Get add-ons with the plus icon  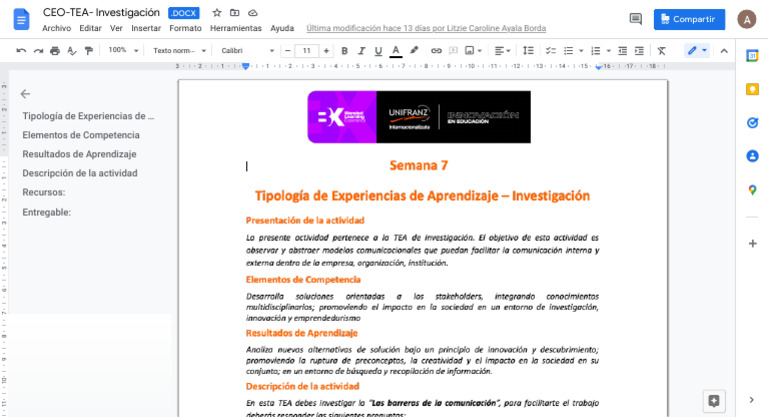click(x=752, y=244)
